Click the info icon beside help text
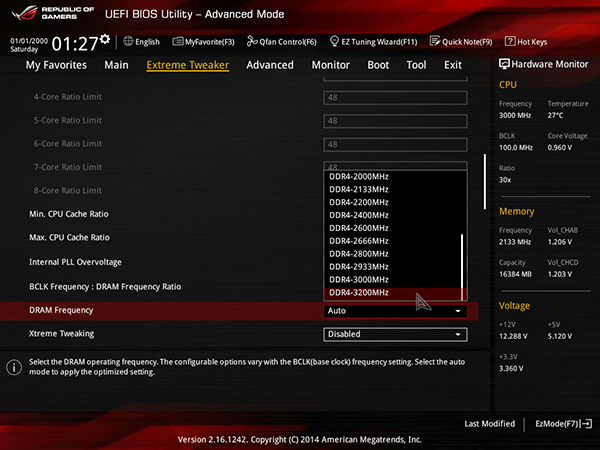 pos(14,367)
